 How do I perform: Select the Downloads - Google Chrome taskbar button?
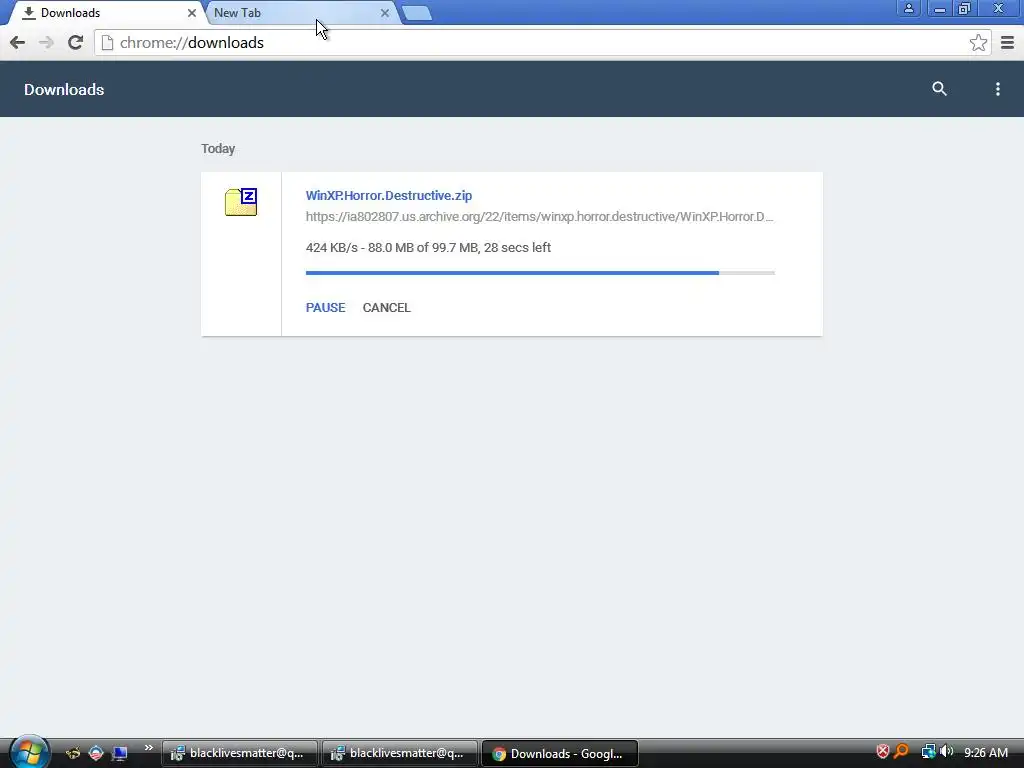click(560, 754)
